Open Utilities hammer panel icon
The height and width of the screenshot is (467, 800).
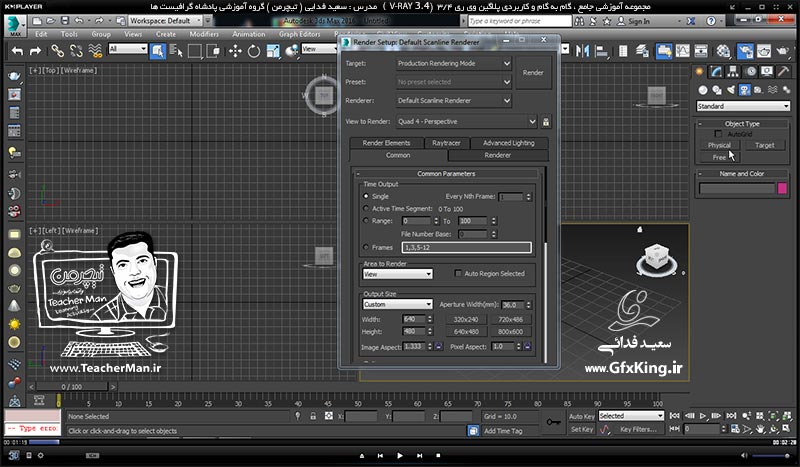[x=783, y=71]
